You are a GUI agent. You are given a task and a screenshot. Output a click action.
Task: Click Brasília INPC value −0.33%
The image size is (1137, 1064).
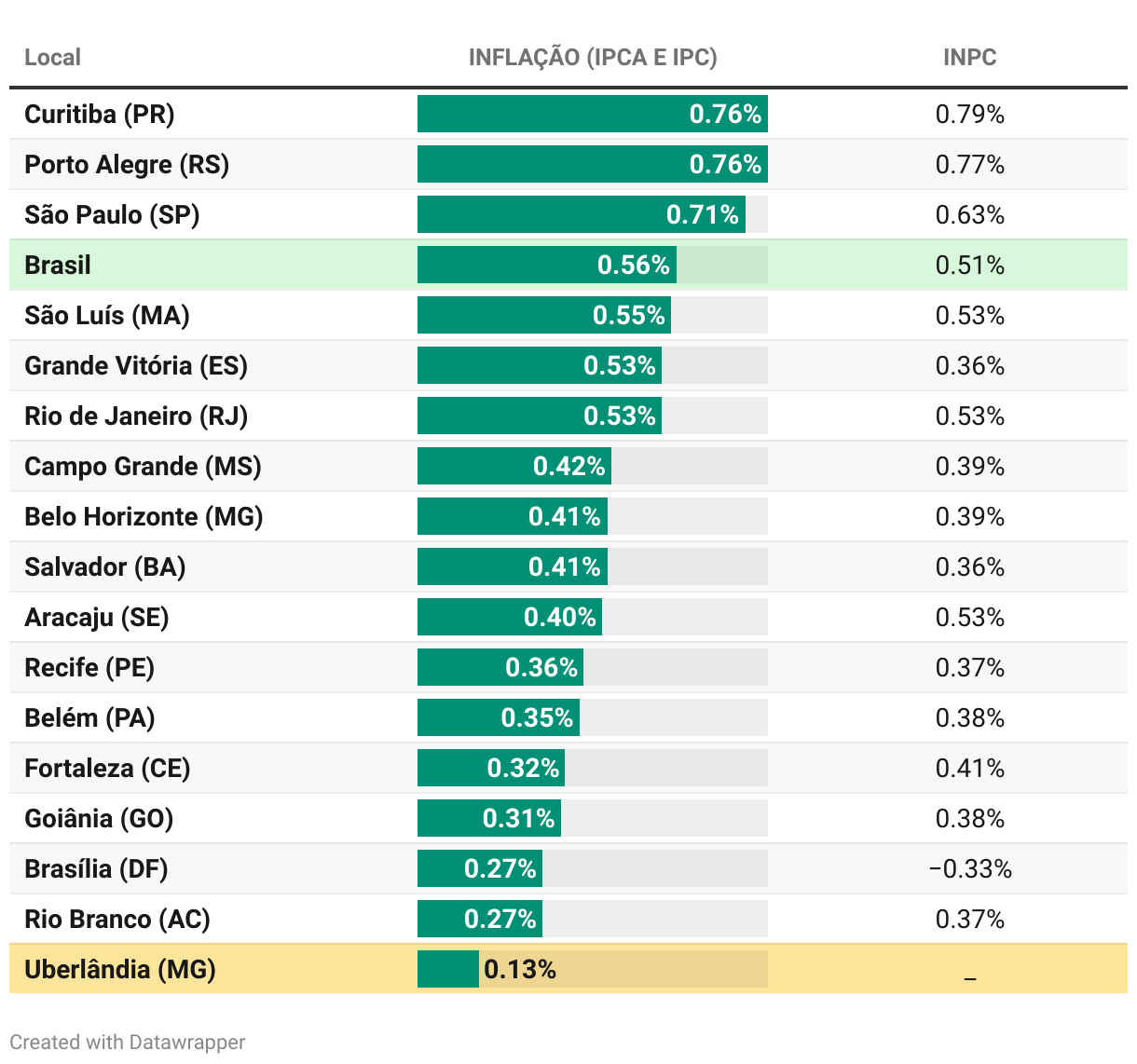pos(969,869)
